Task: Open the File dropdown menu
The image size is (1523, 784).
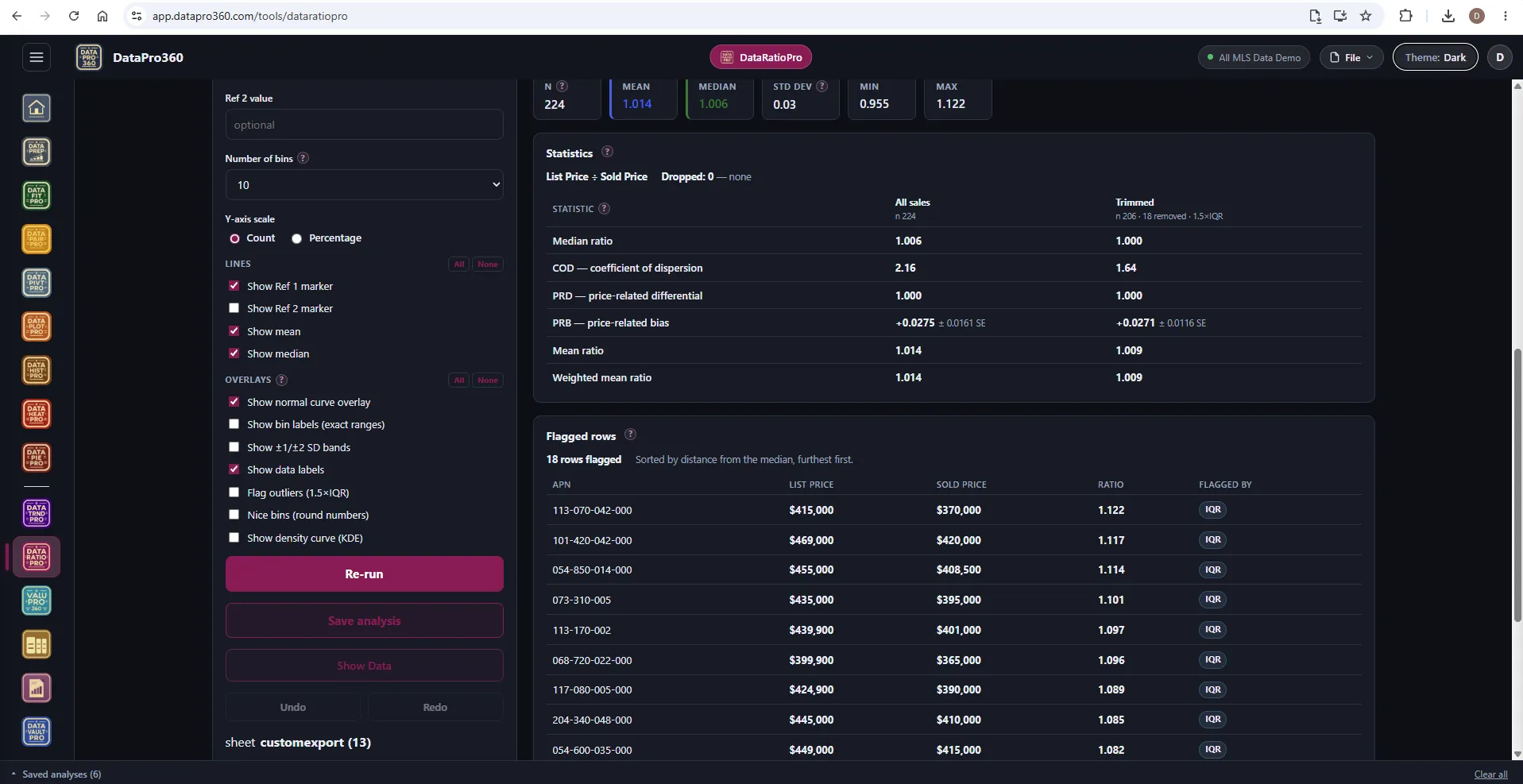Action: click(x=1351, y=57)
